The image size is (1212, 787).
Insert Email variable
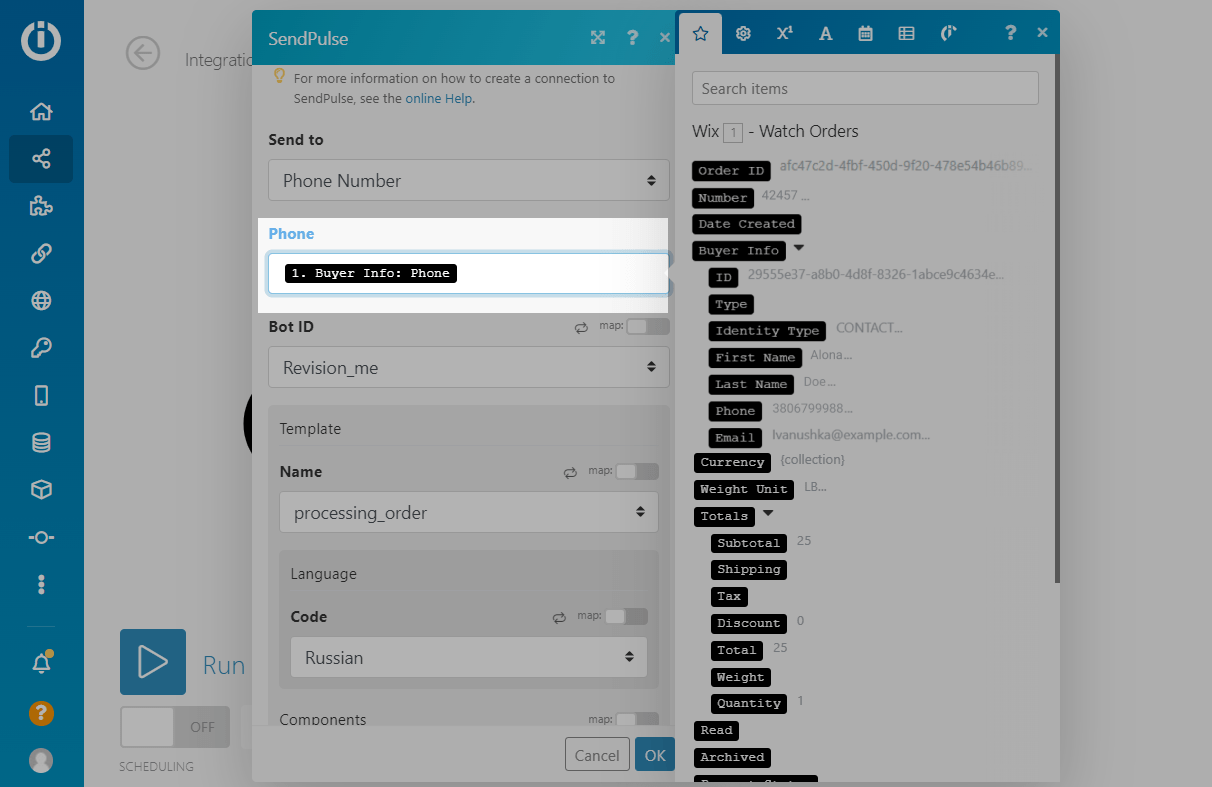pos(735,438)
